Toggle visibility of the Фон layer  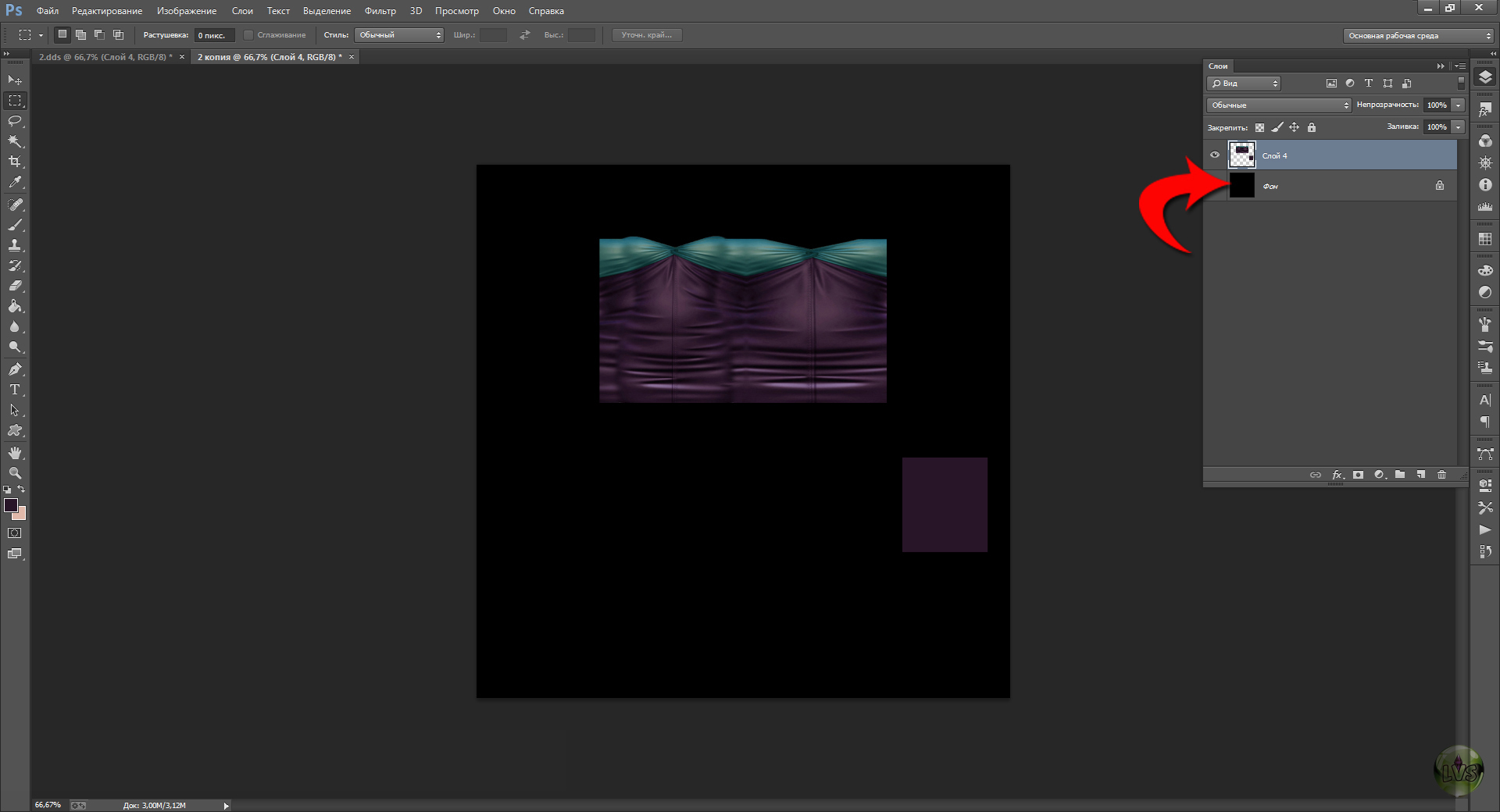(1215, 185)
